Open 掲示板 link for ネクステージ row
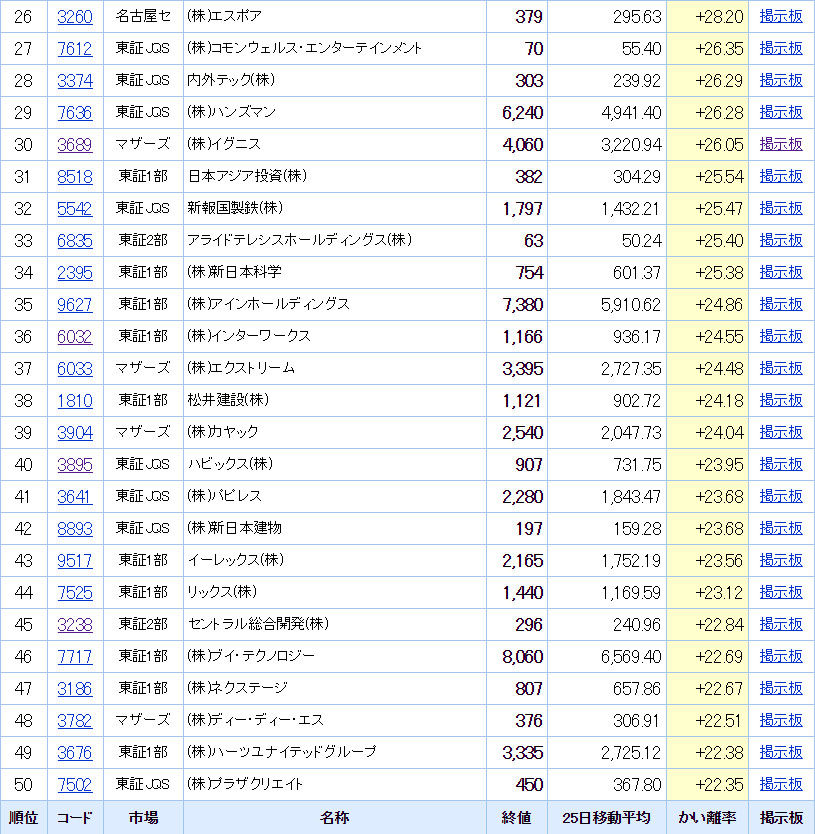Image resolution: width=815 pixels, height=834 pixels. (781, 688)
